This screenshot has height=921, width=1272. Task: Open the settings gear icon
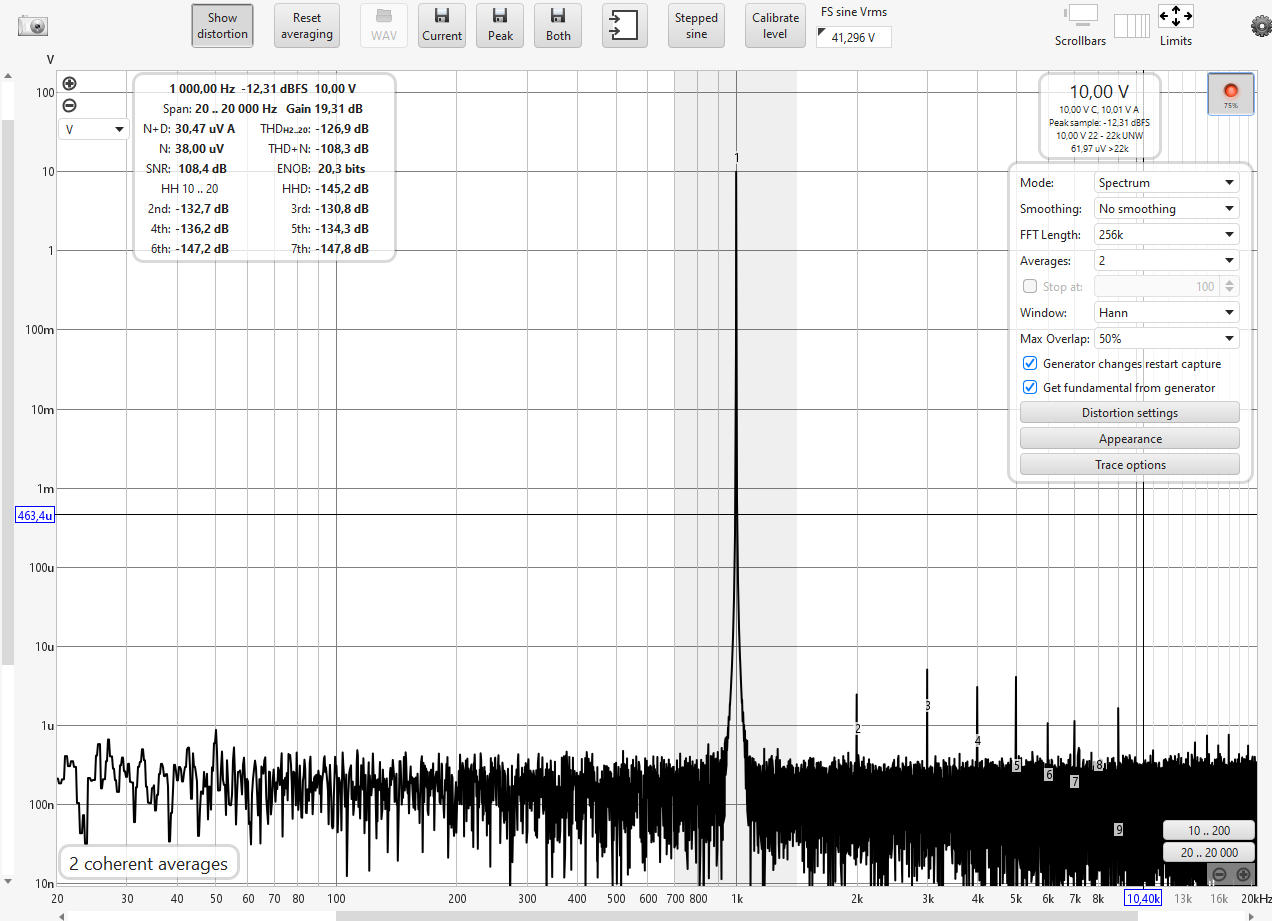[x=1259, y=26]
